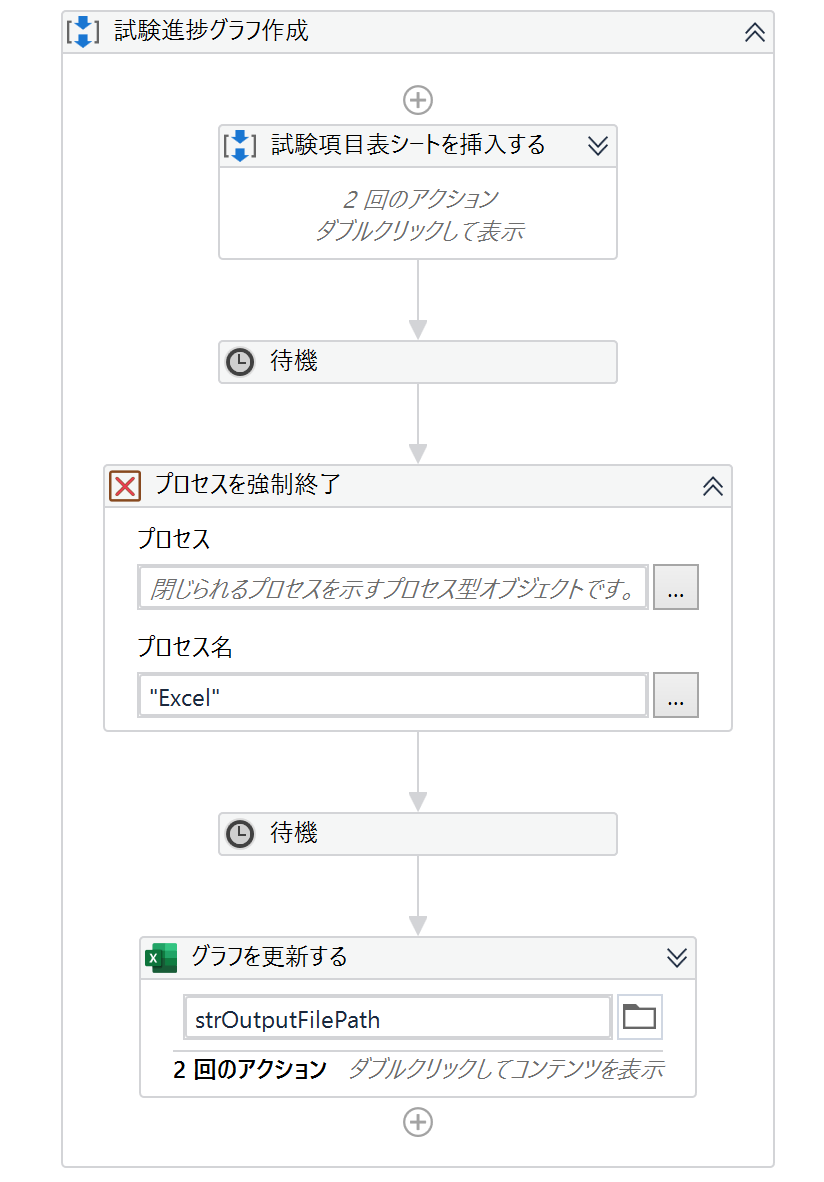Collapse the プロセスを強制終了 activity

click(x=712, y=487)
